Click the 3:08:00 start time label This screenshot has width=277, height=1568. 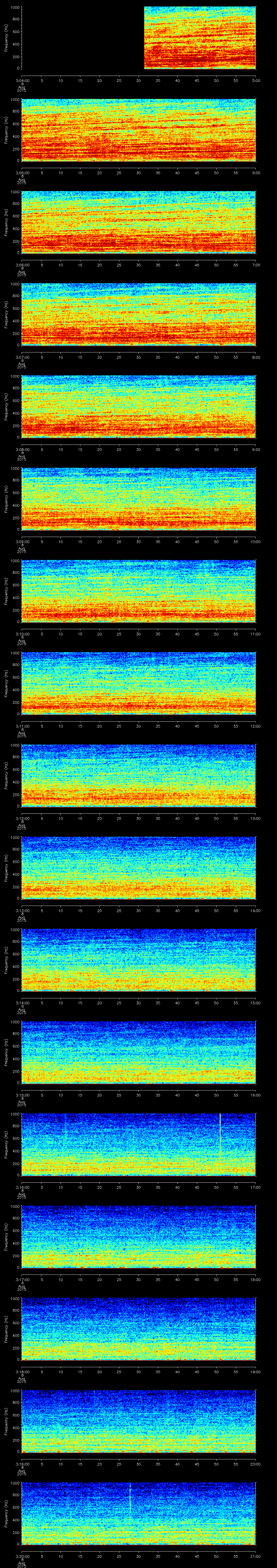coord(22,449)
